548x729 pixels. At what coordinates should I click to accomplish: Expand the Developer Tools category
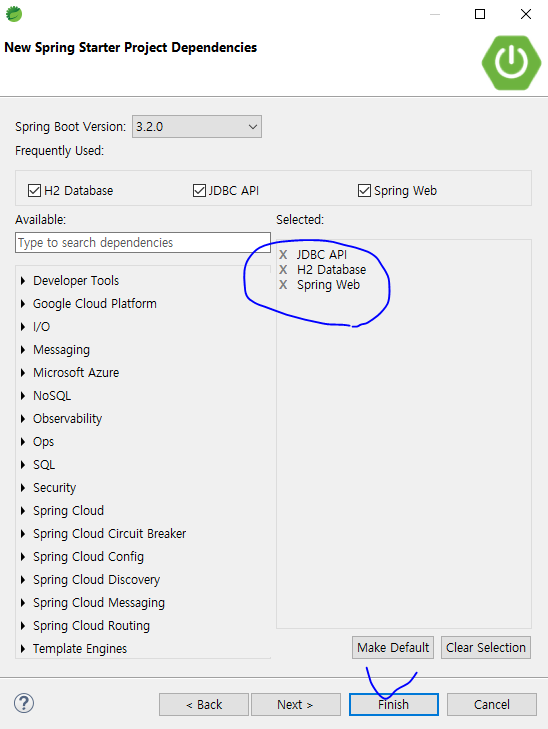tap(23, 281)
